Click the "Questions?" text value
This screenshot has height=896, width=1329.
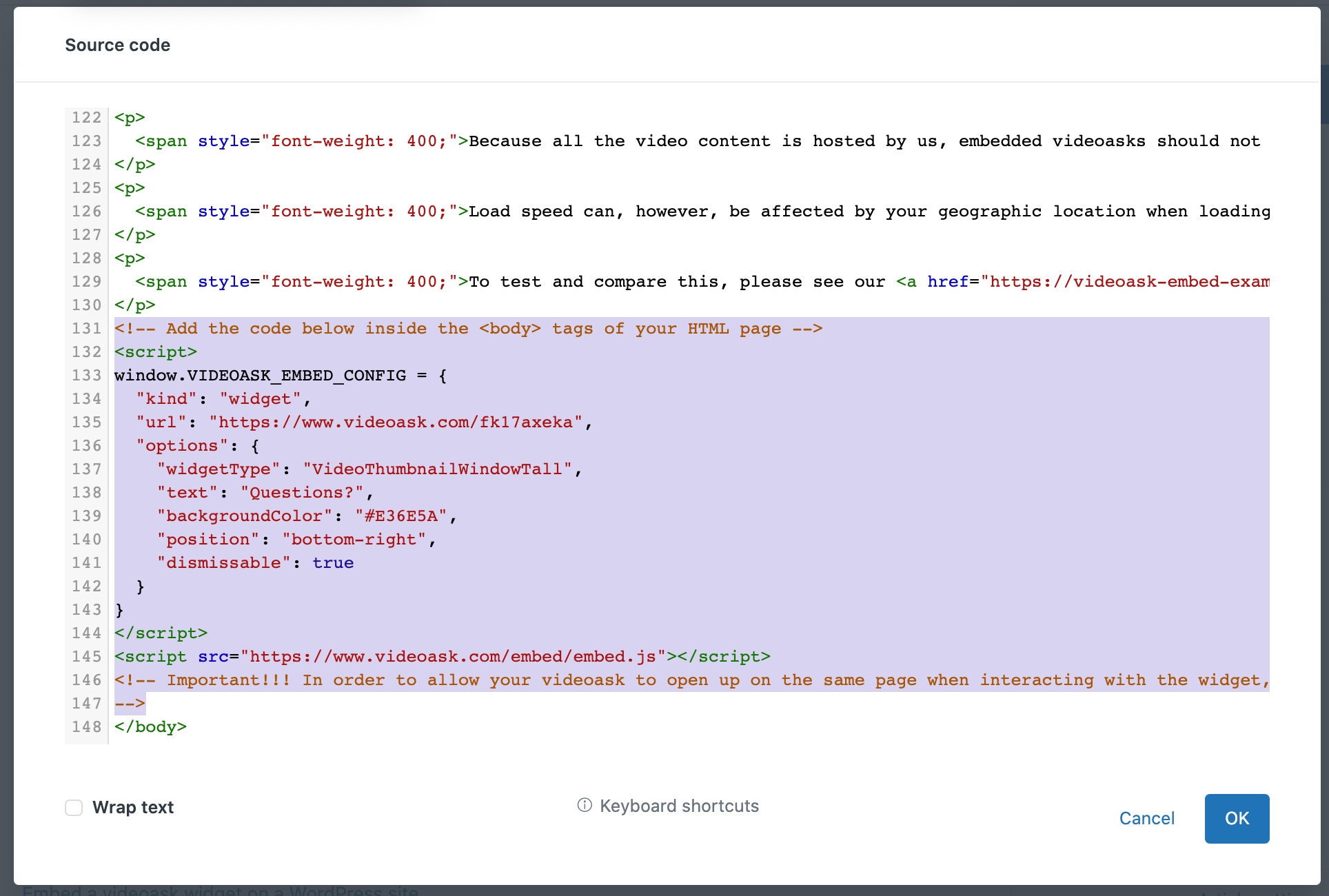302,493
